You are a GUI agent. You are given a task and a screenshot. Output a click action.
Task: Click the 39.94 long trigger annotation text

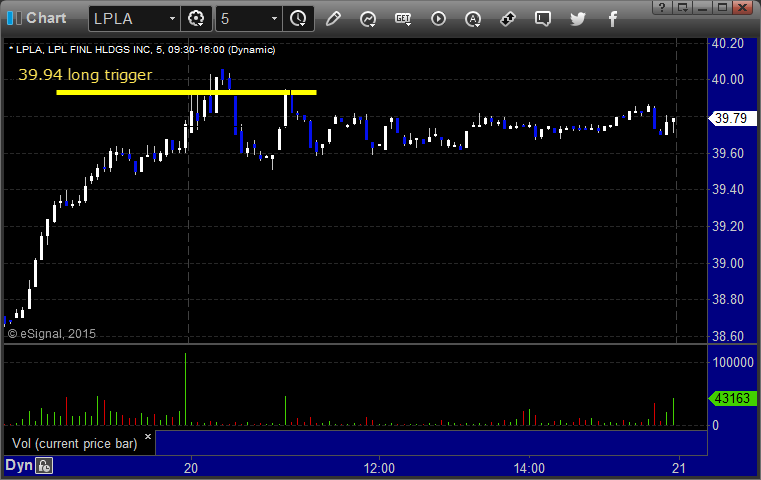[85, 75]
